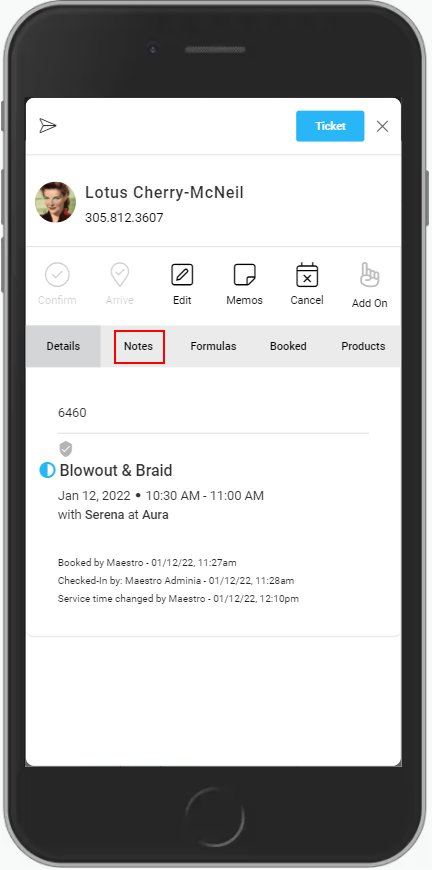The height and width of the screenshot is (870, 432).
Task: Switch to the Notes tab
Action: pos(139,346)
